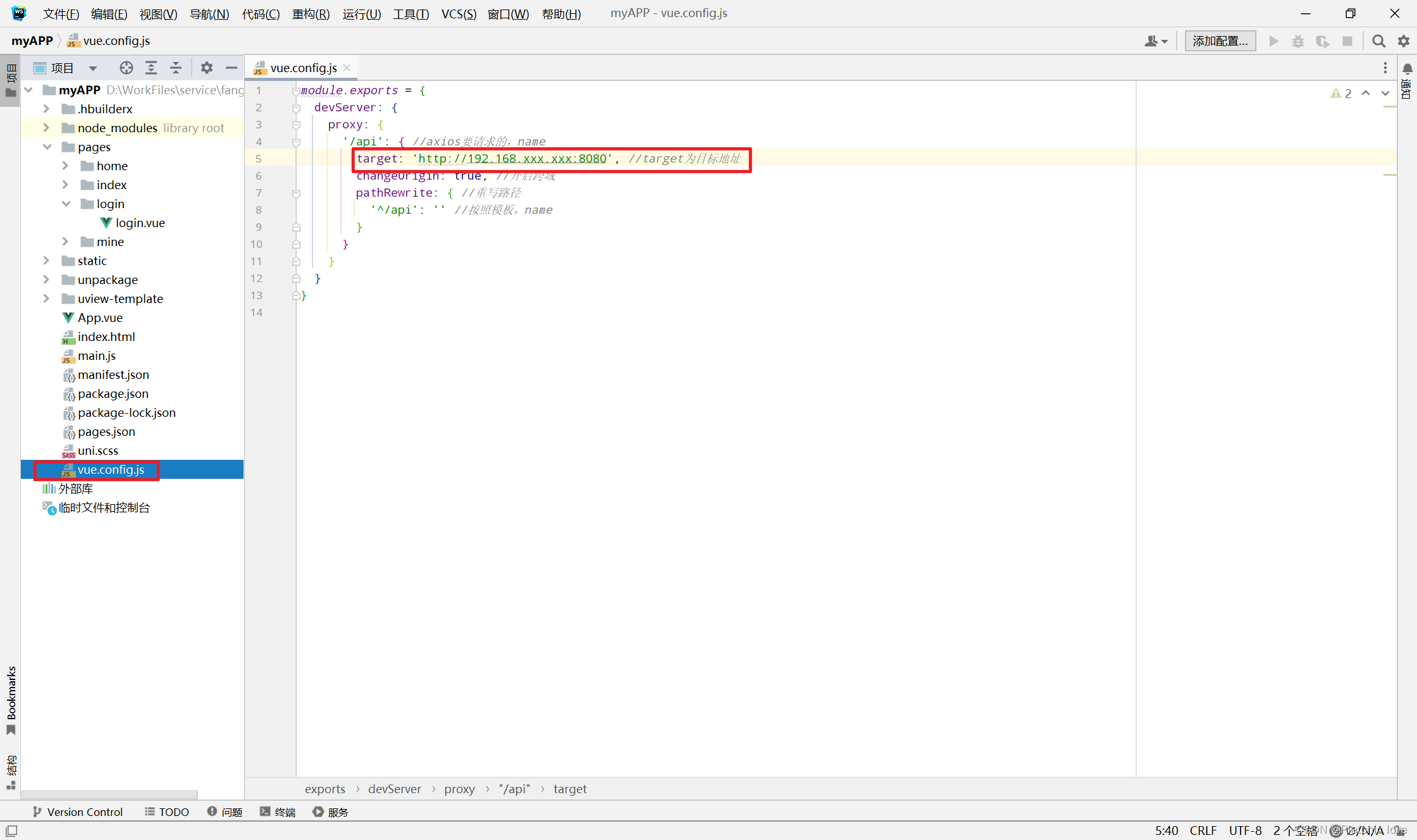Hide the project panel with minus icon
Image resolution: width=1417 pixels, height=840 pixels.
point(232,68)
